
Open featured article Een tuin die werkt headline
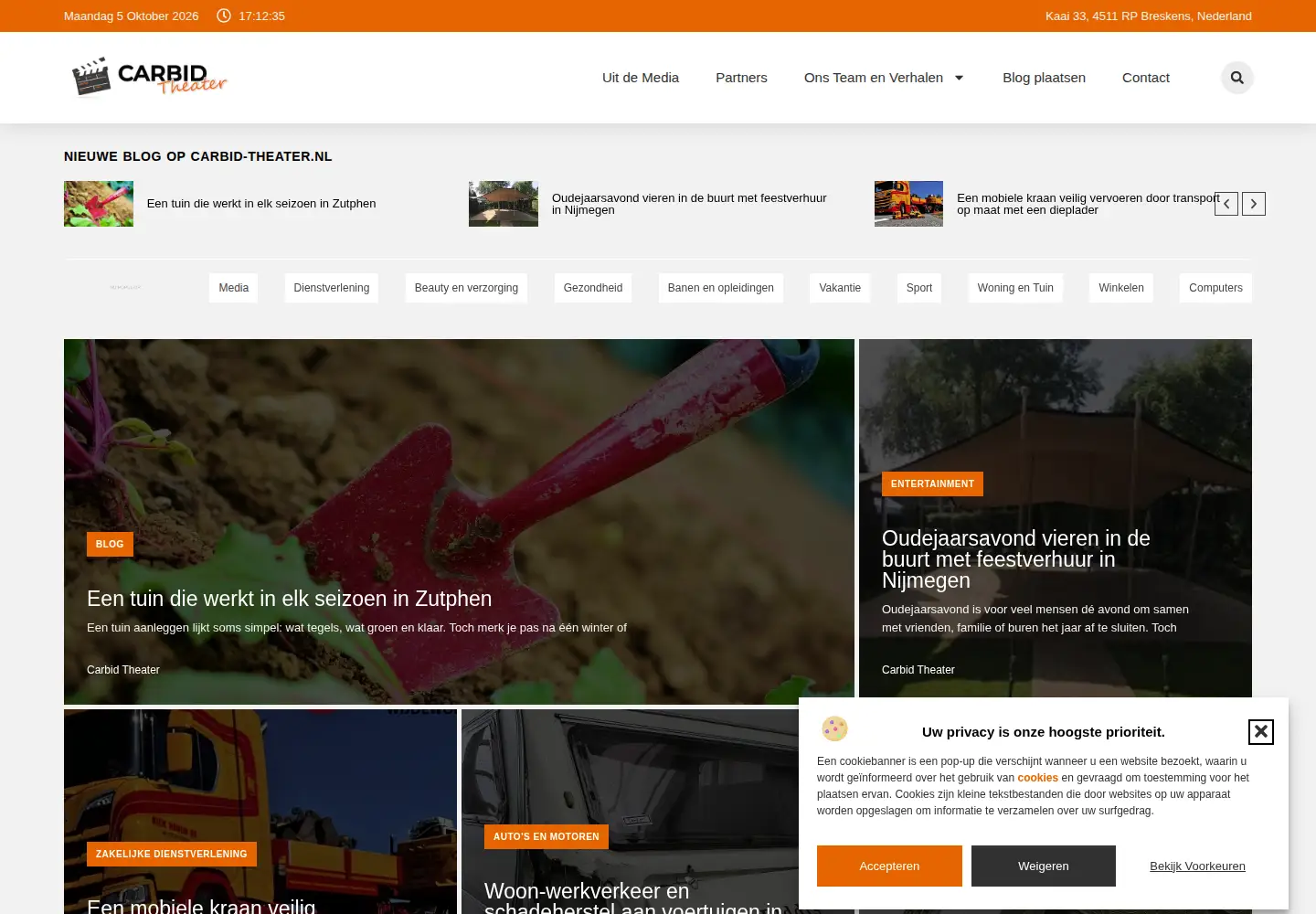pyautogui.click(x=289, y=599)
